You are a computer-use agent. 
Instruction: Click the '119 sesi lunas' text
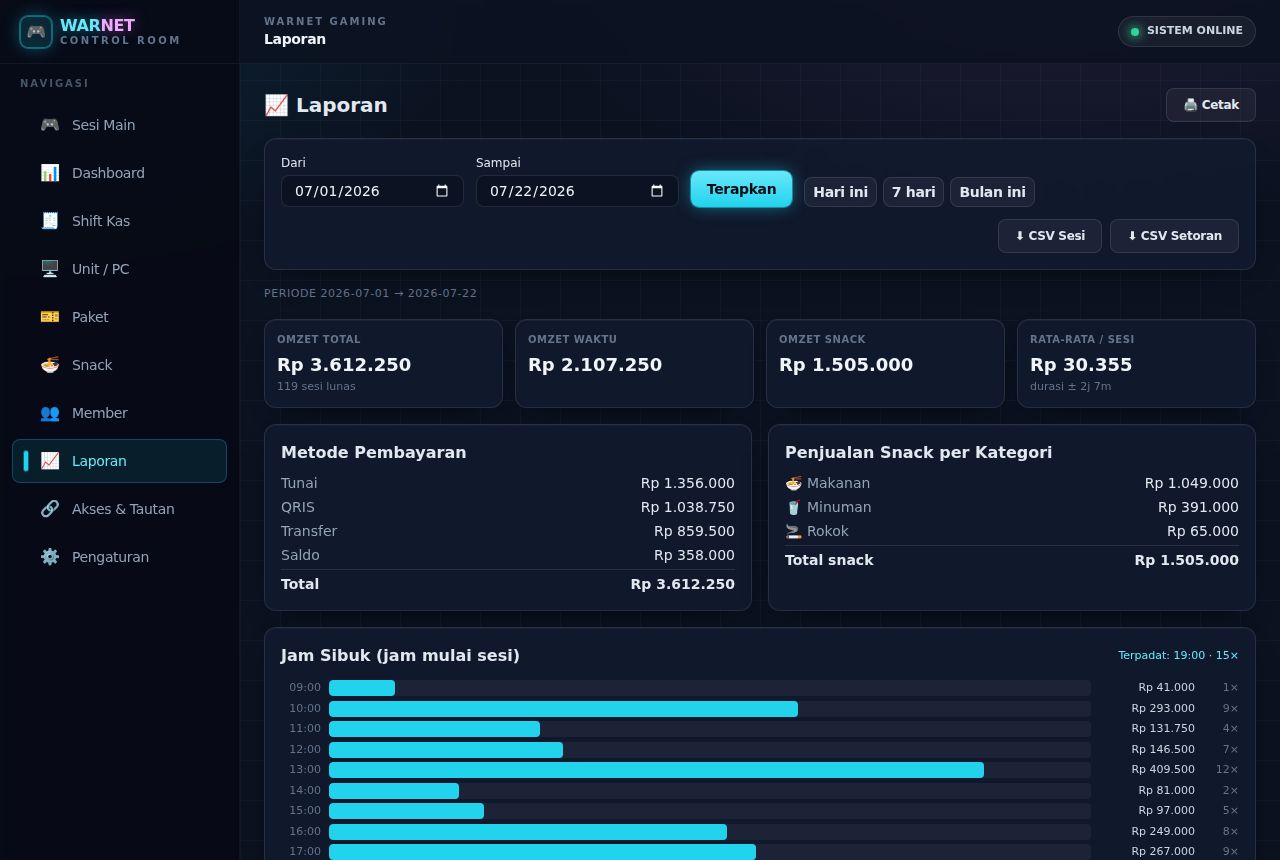(316, 386)
